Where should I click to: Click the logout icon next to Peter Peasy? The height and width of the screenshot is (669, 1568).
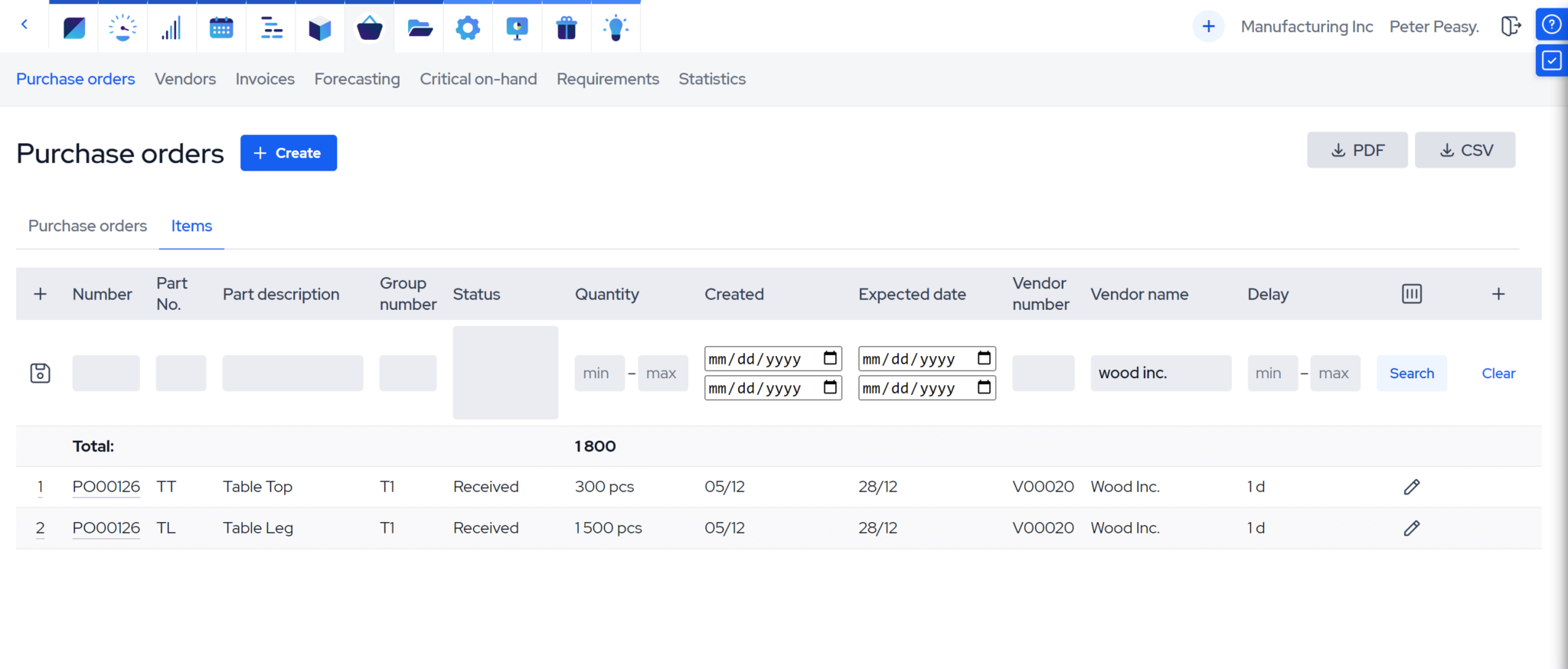click(1510, 27)
